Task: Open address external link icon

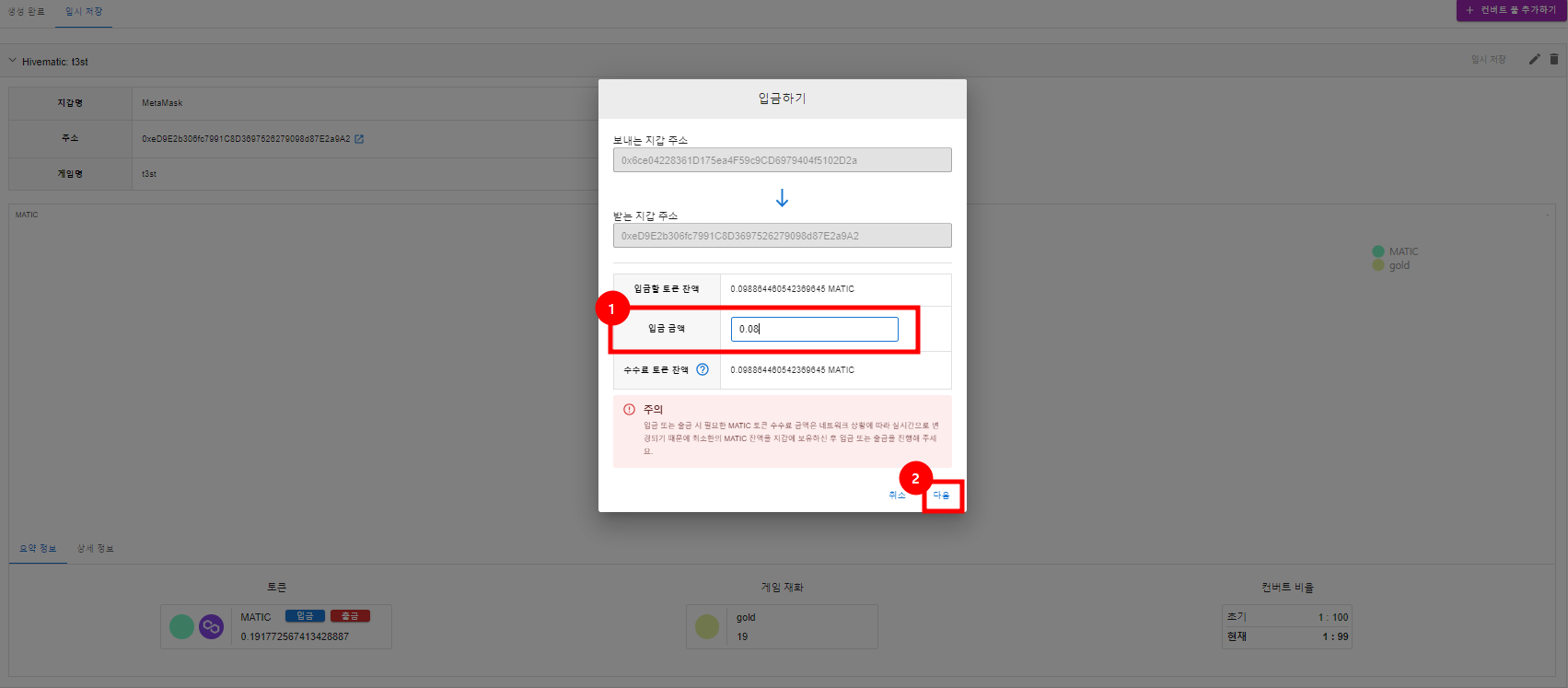Action: pyautogui.click(x=359, y=139)
